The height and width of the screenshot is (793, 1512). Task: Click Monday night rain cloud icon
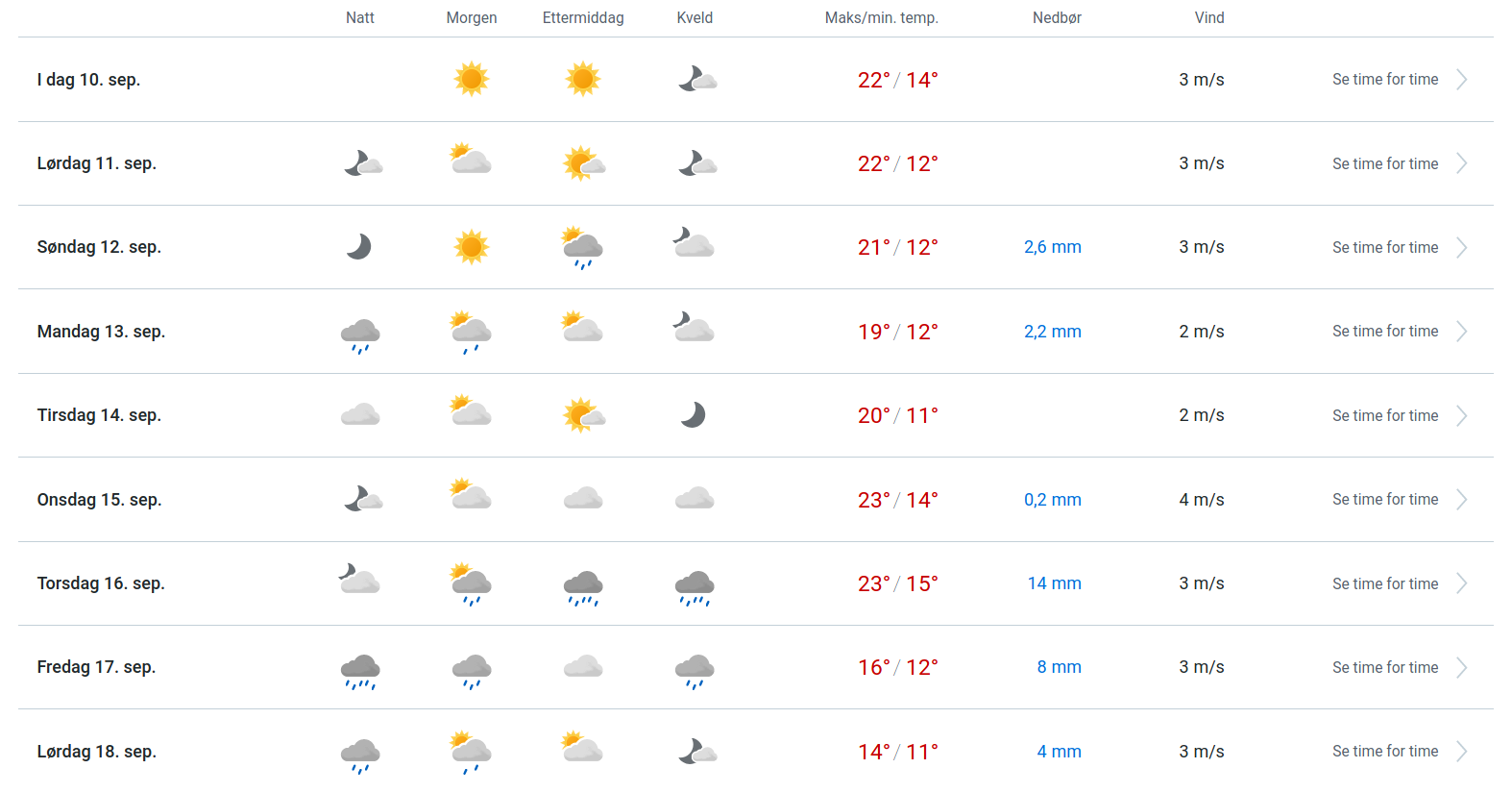pyautogui.click(x=360, y=335)
